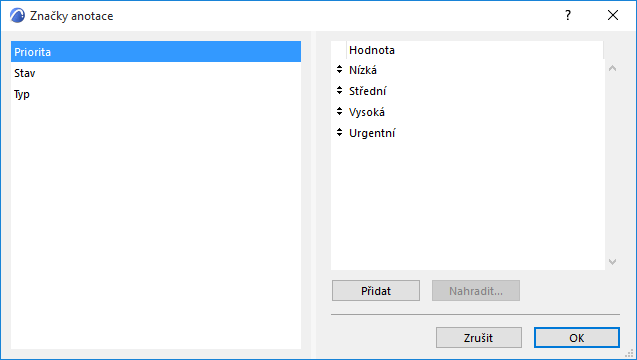This screenshot has width=637, height=360.
Task: Select the Střední value row
Action: 468,91
